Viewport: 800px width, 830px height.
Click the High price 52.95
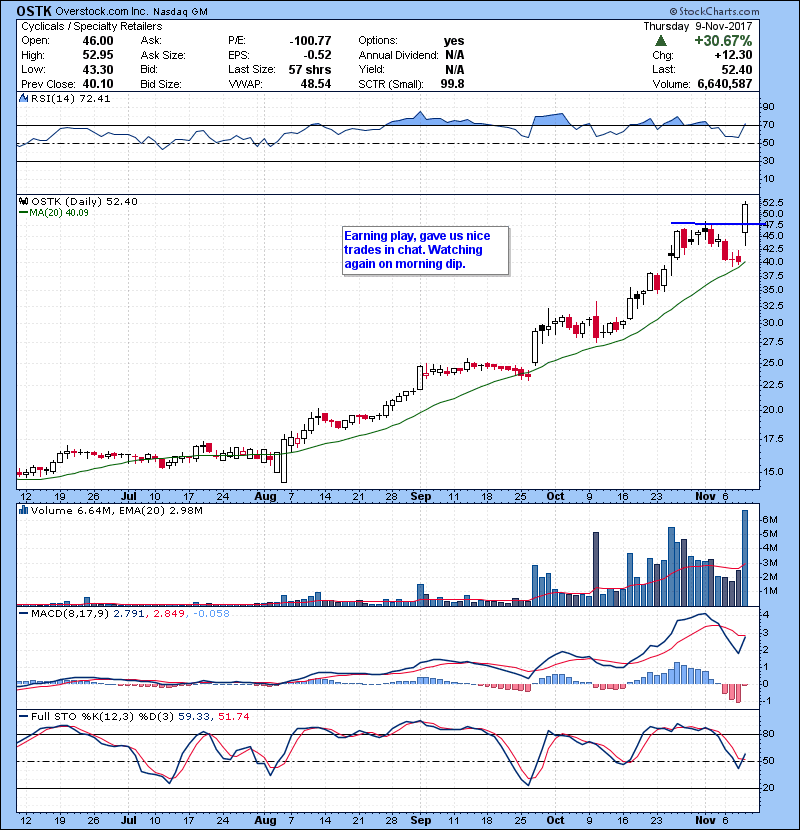98,55
